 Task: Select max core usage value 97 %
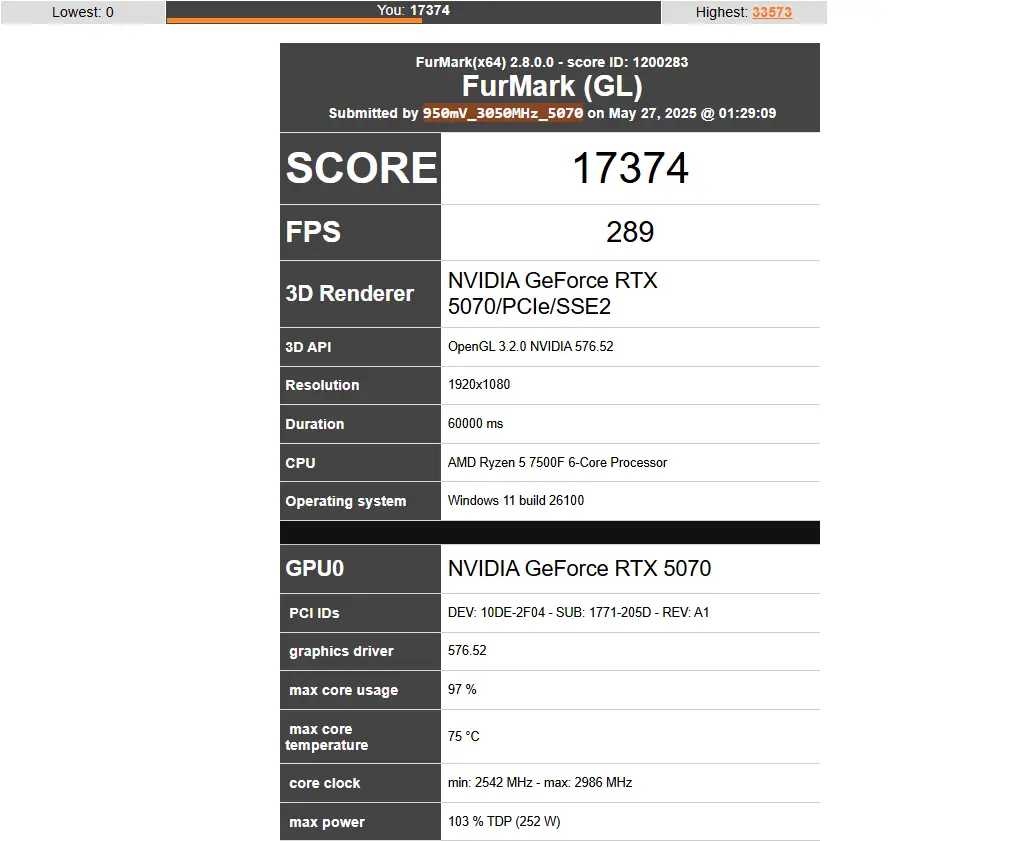[462, 689]
